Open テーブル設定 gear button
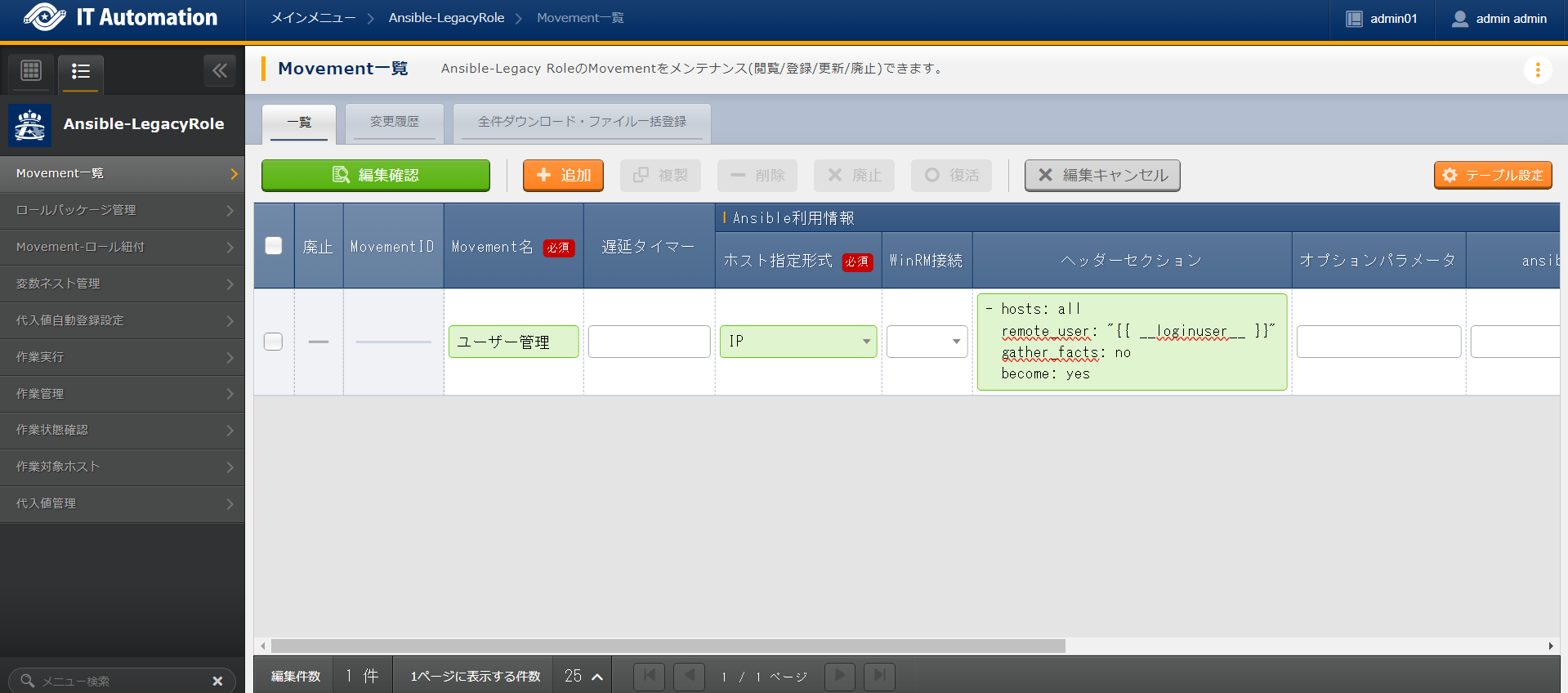Screen dimensions: 1568x693 (x=1492, y=176)
